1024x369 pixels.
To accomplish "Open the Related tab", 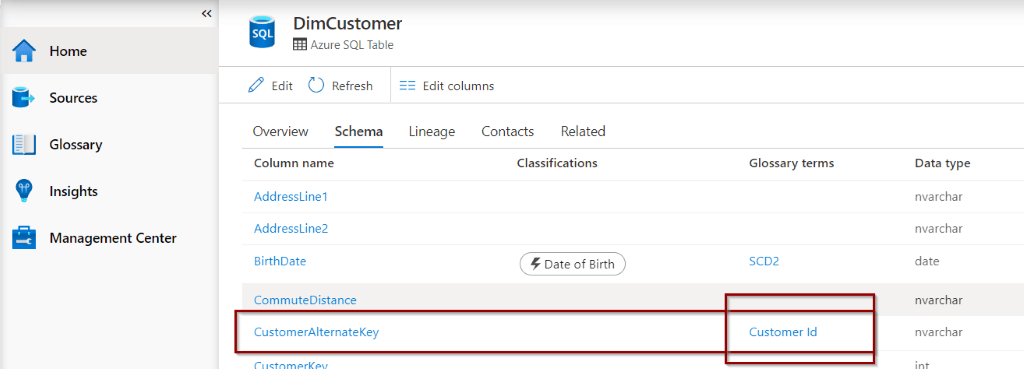I will click(x=583, y=131).
